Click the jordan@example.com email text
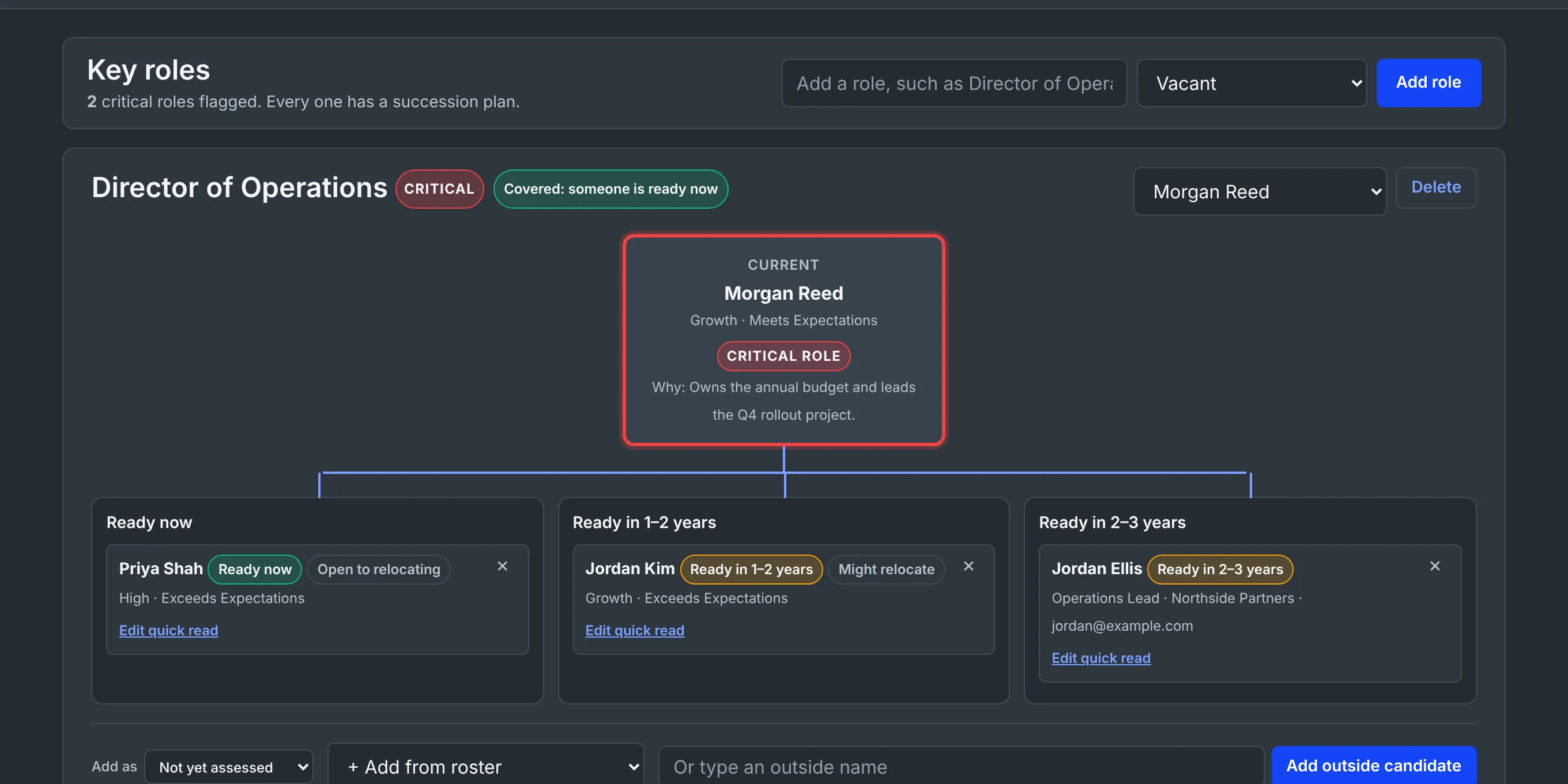This screenshot has width=1568, height=784. pyautogui.click(x=1122, y=625)
